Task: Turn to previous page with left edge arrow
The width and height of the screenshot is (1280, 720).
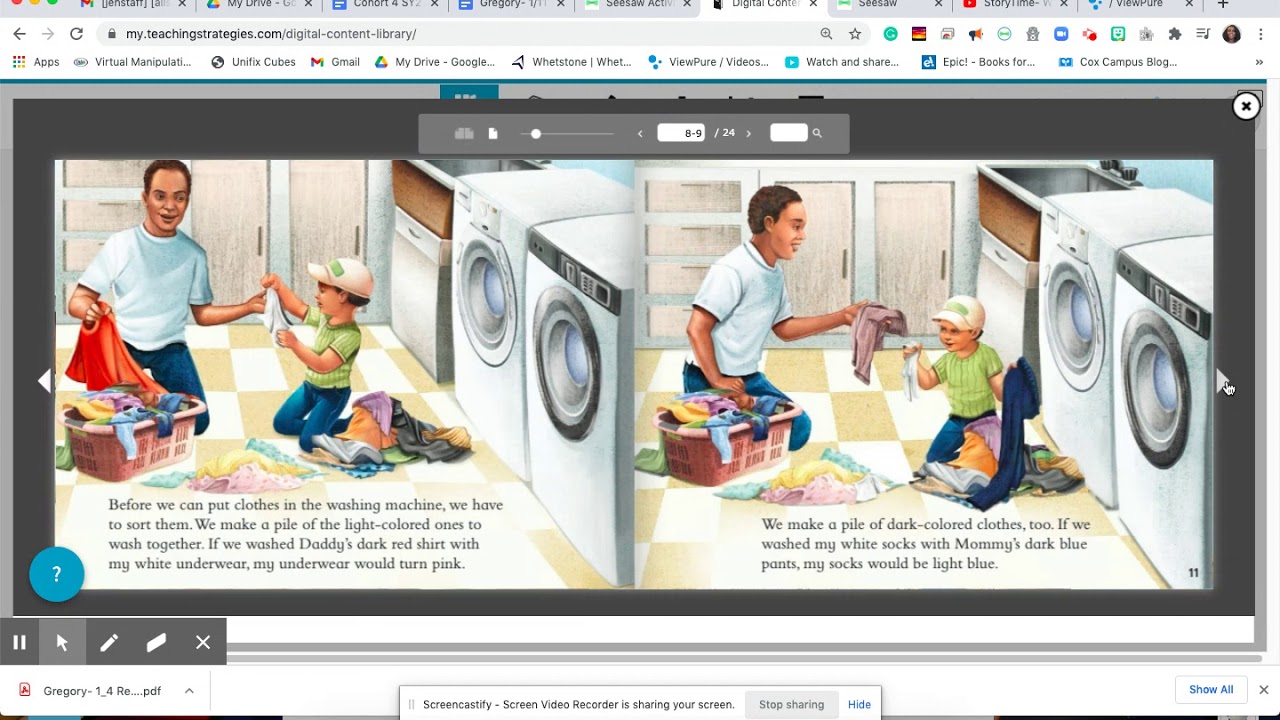Action: [44, 381]
